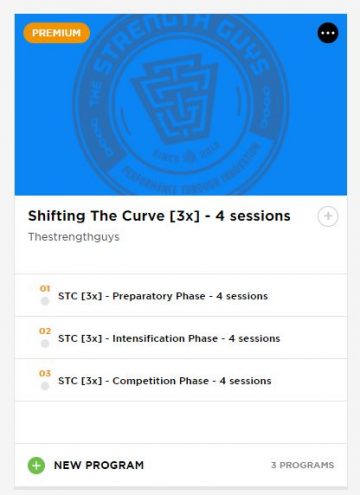360x495 pixels.
Task: Click the 3 PROGRAMS counter
Action: point(302,465)
